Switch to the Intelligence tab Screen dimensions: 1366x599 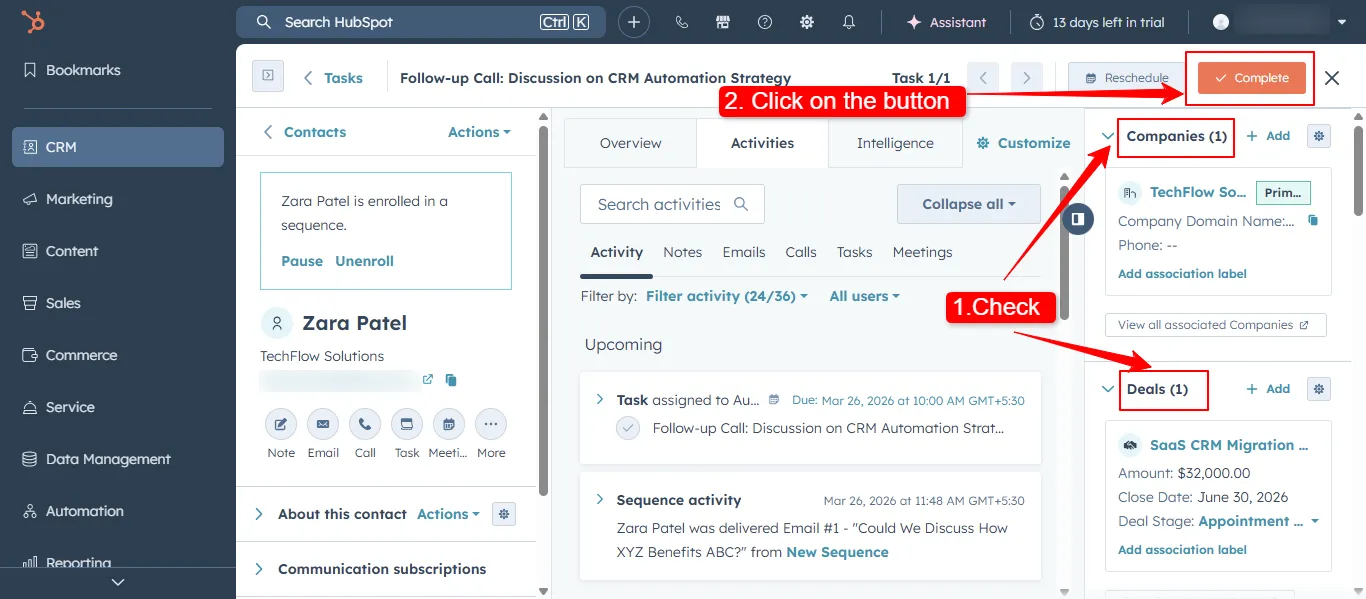coord(895,143)
